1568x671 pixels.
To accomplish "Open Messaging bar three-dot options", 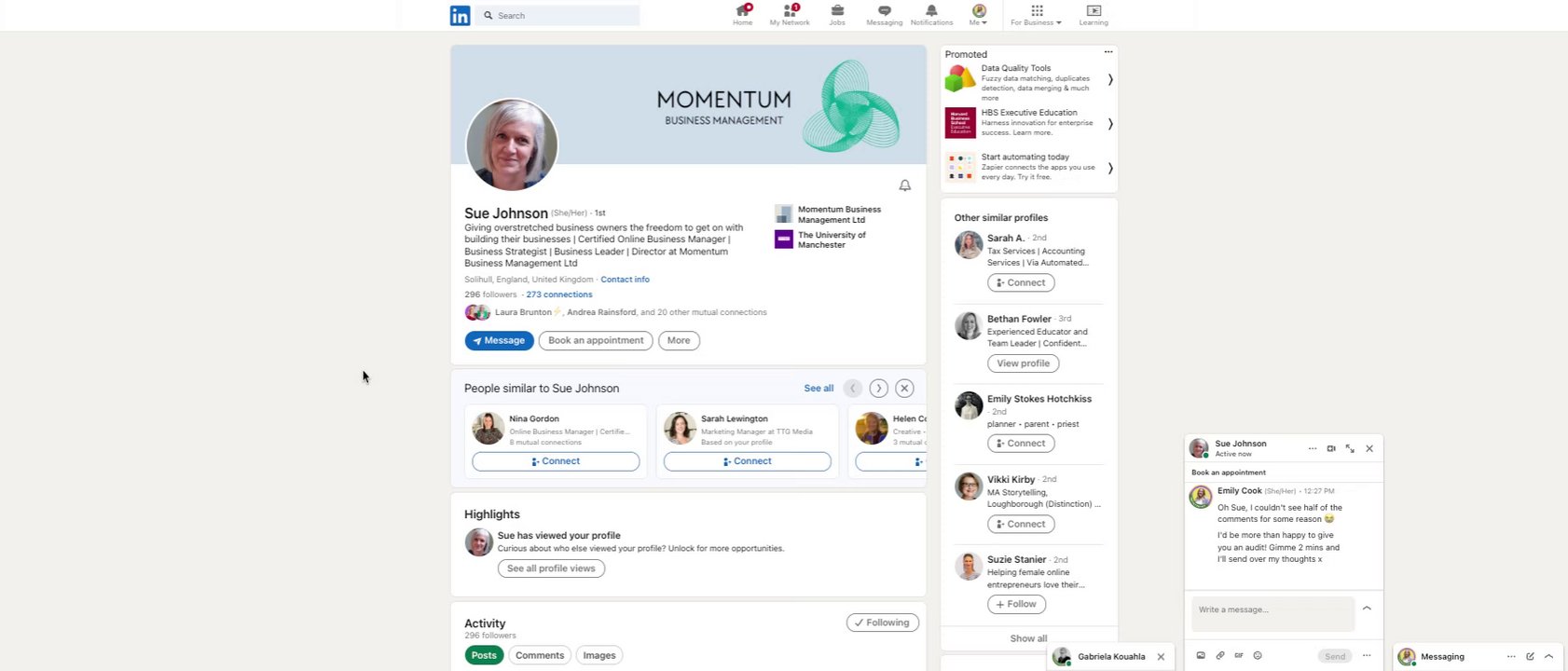I will [1511, 656].
